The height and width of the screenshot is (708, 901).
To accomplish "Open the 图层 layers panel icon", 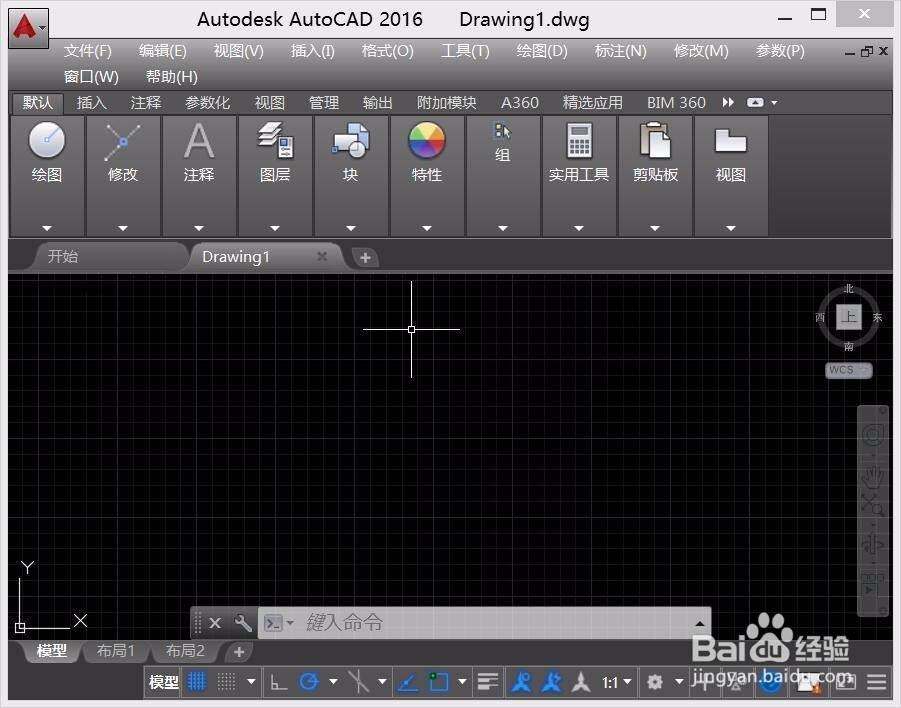I will coord(275,140).
